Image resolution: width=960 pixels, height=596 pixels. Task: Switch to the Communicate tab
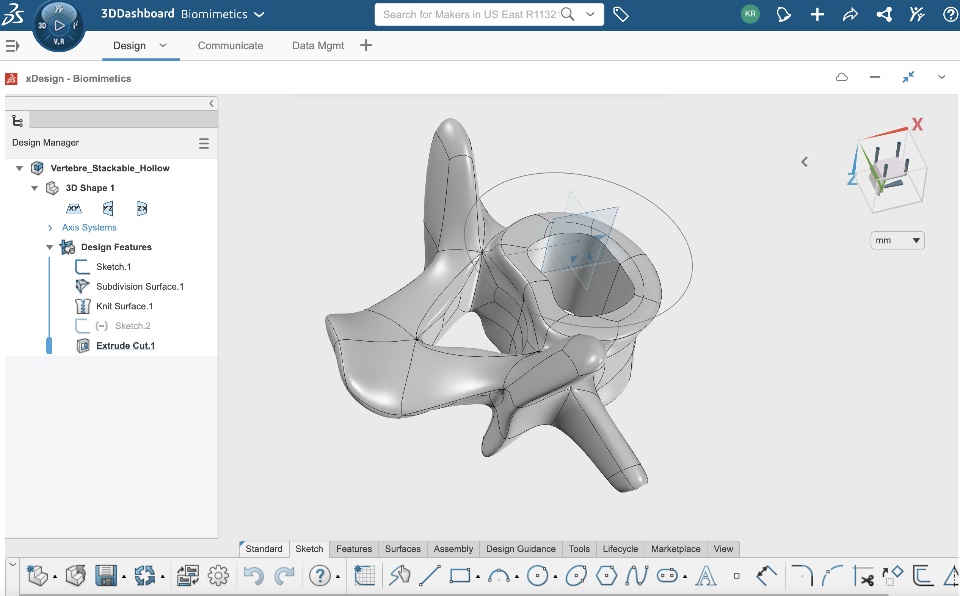tap(230, 45)
